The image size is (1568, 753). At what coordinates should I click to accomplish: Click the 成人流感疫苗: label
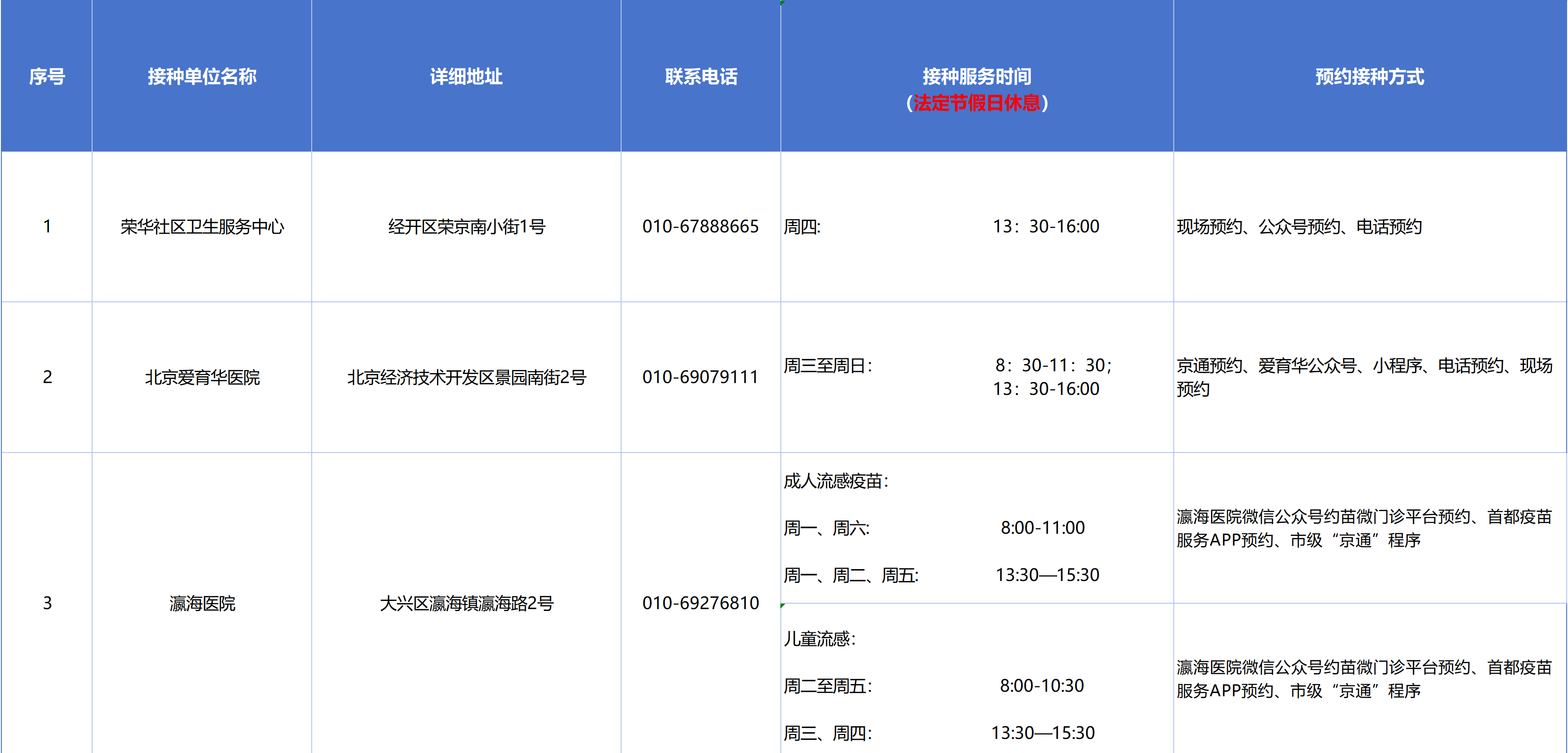pos(836,481)
